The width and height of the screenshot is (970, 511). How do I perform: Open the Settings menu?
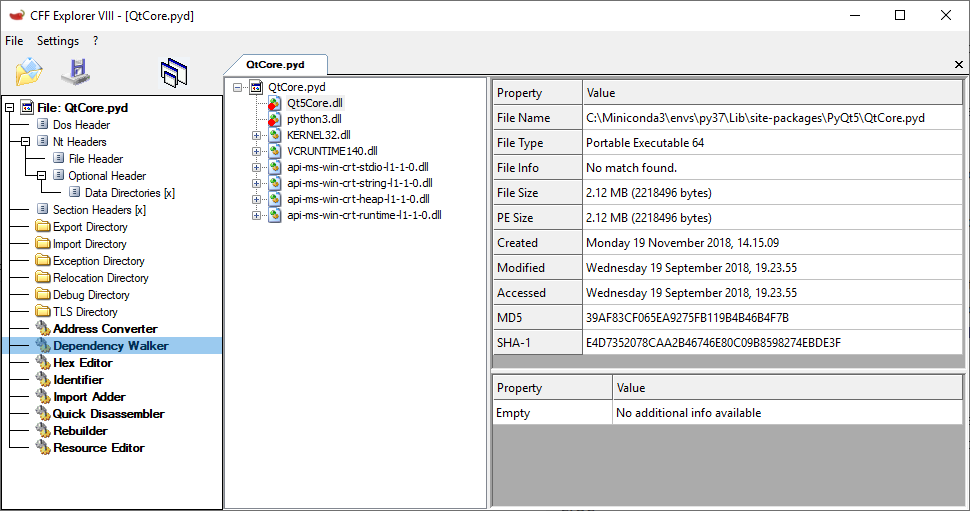(x=58, y=41)
